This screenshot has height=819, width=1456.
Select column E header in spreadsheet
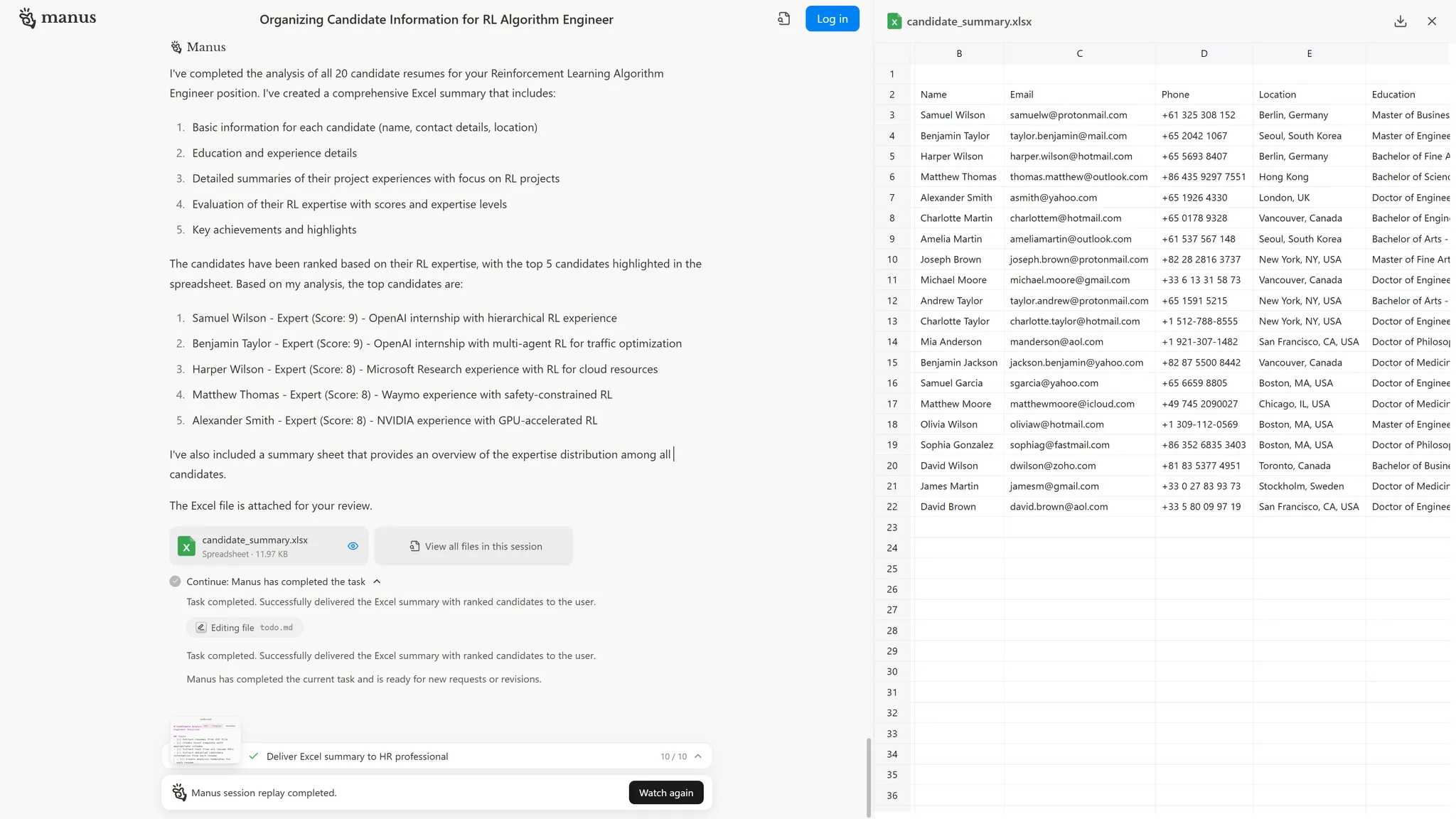[1309, 53]
